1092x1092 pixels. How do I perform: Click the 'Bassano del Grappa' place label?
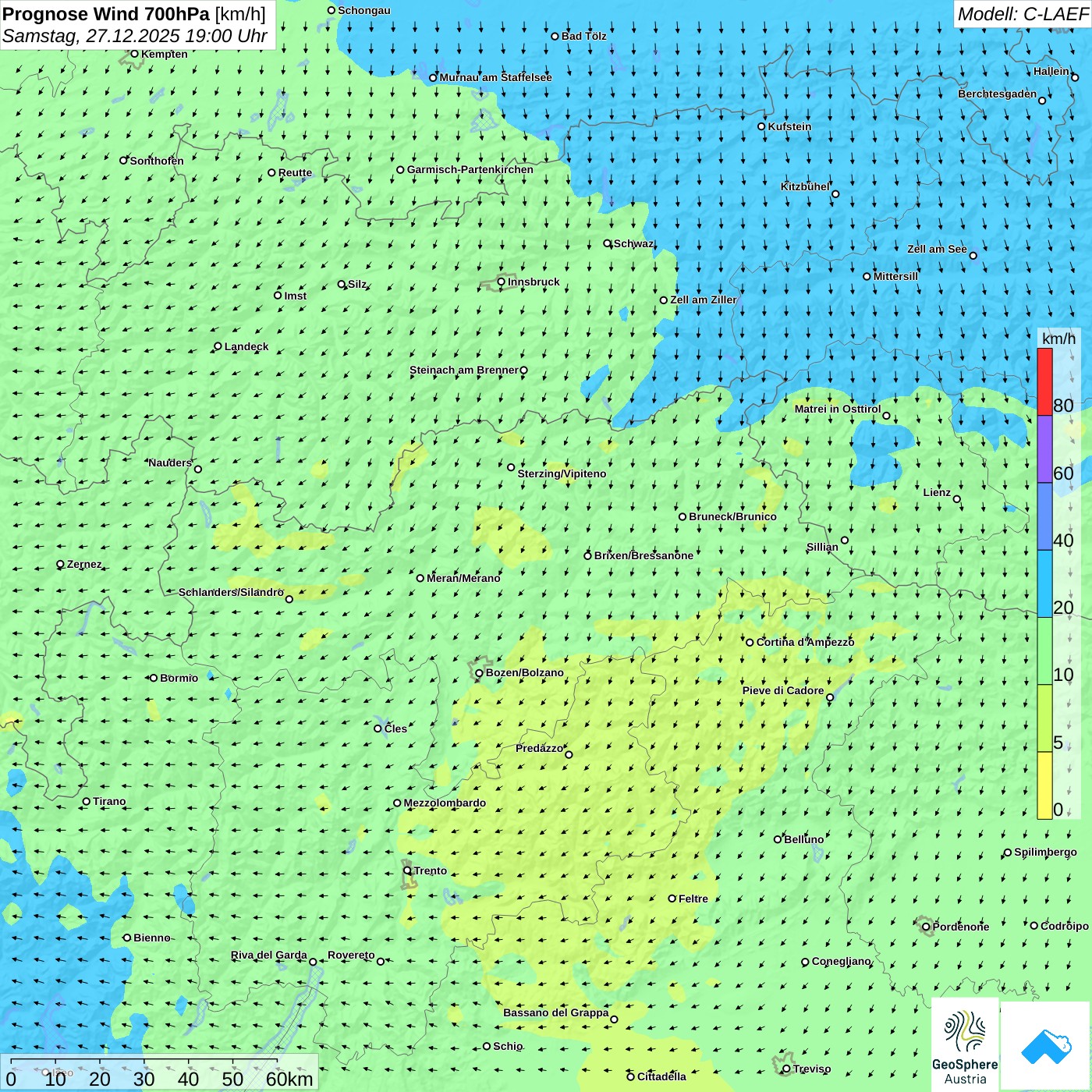555,1012
